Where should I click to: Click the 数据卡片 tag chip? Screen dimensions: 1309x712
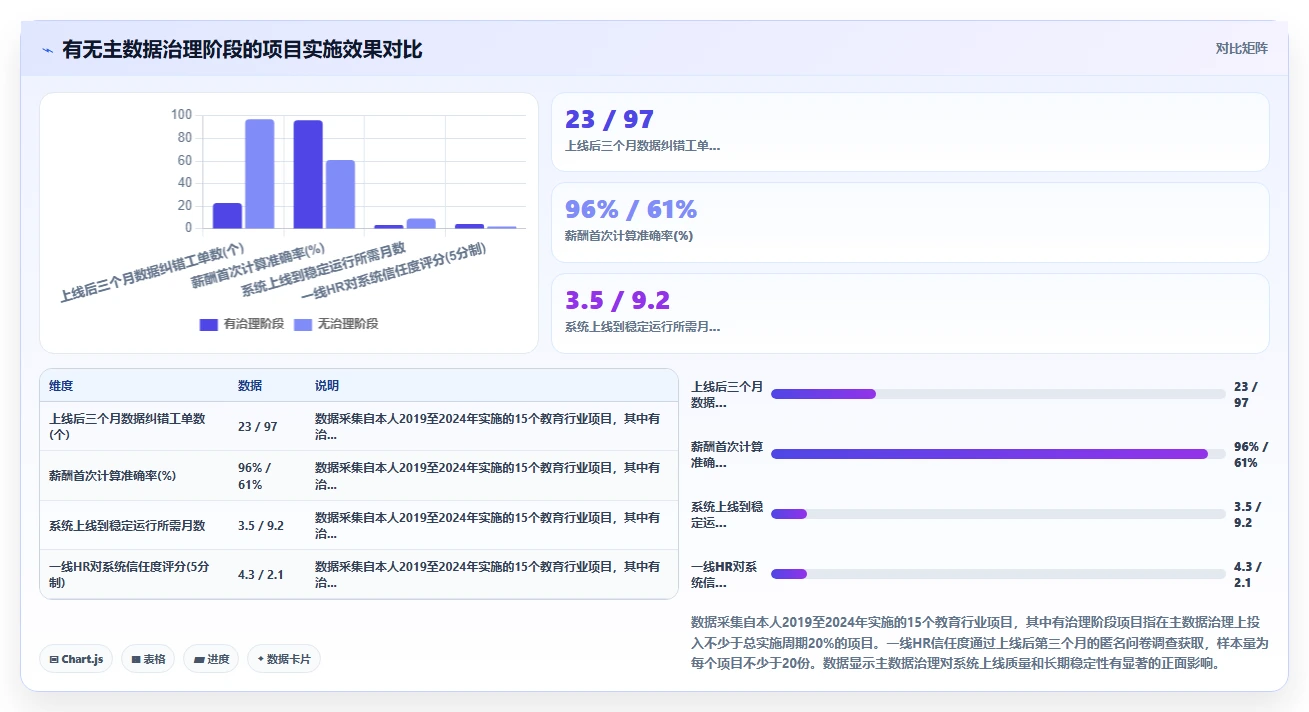(x=284, y=659)
